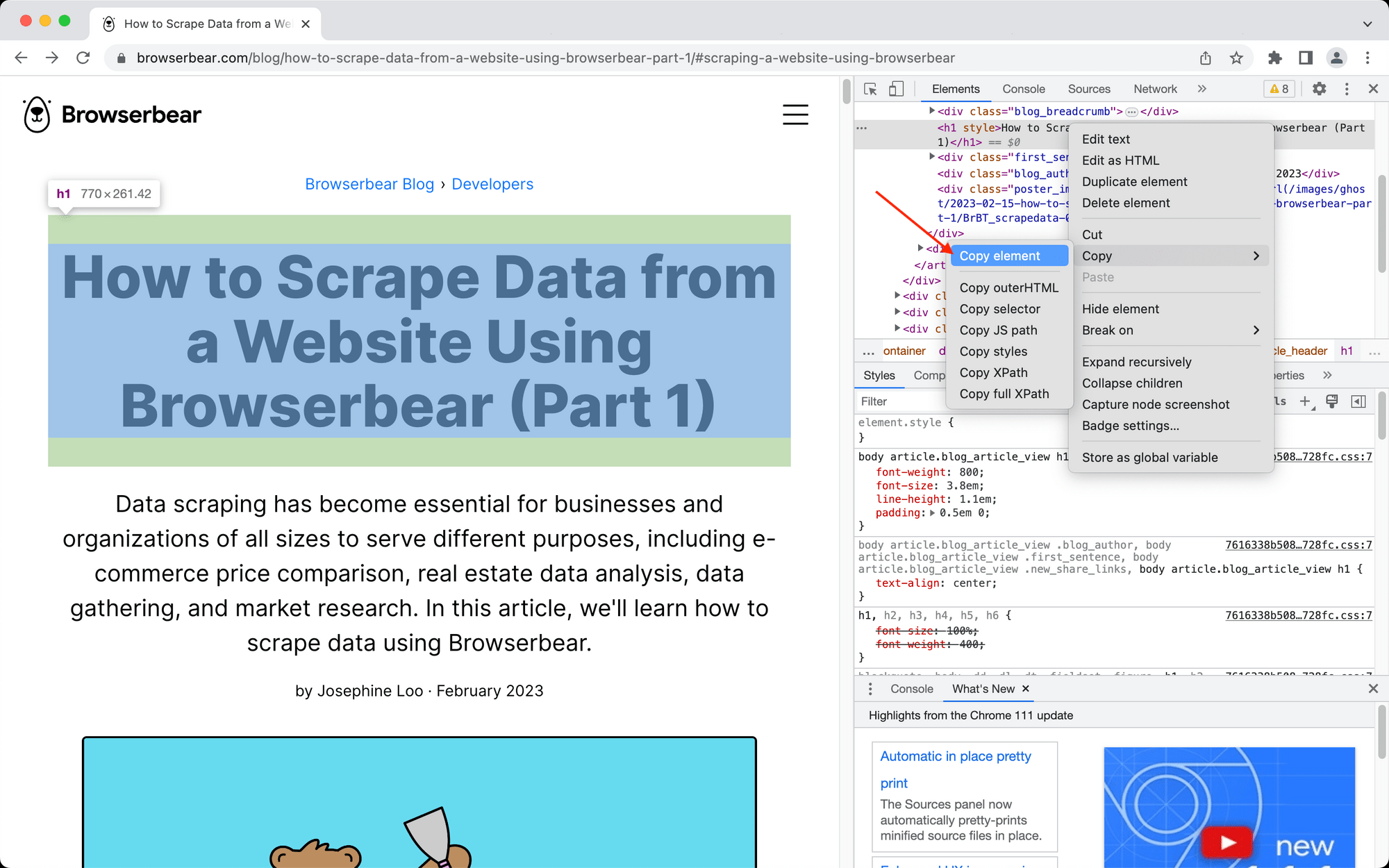This screenshot has width=1389, height=868.
Task: Open DevTools settings gear
Action: (x=1319, y=89)
